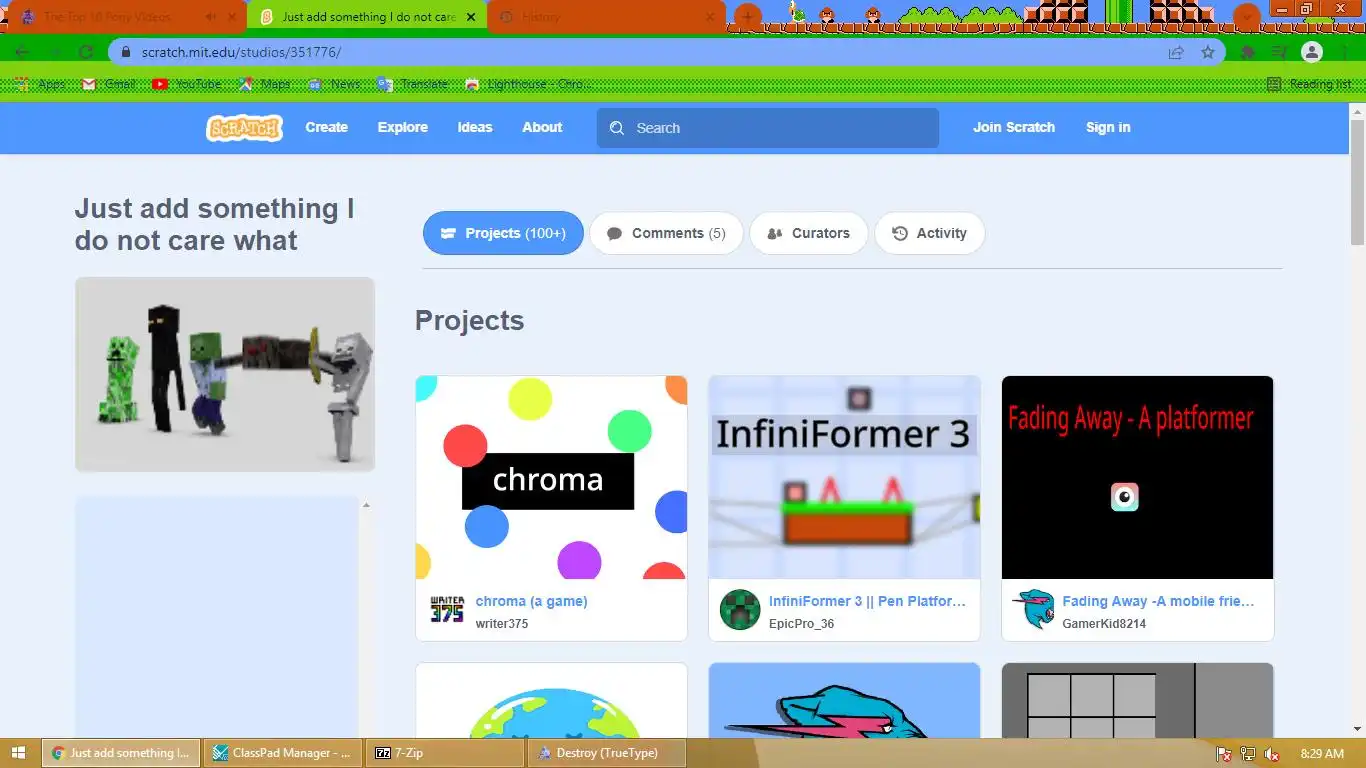The width and height of the screenshot is (1366, 768).
Task: Open the Action Center flag icon
Action: pos(1224,754)
